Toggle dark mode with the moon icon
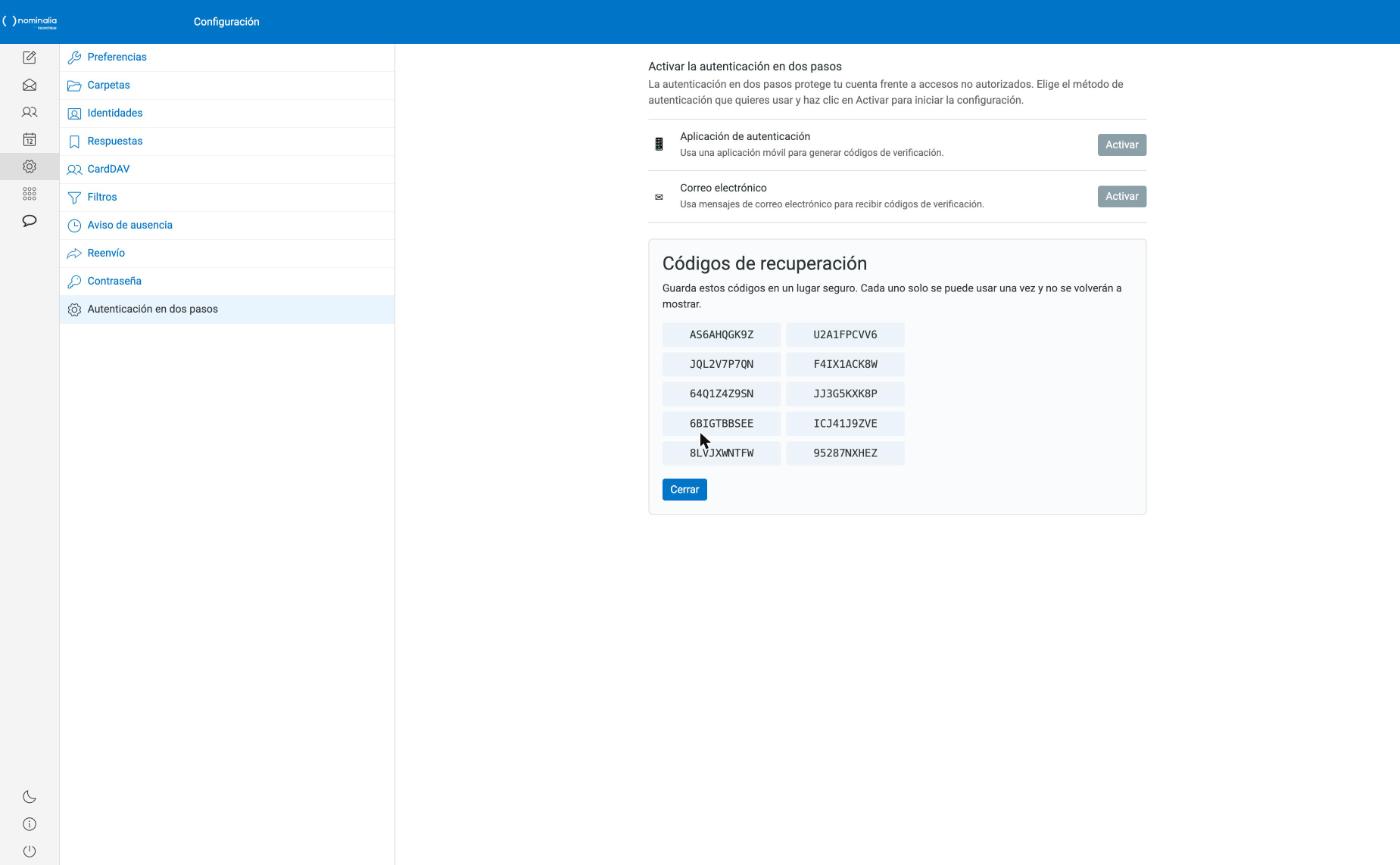This screenshot has height=865, width=1400. click(x=29, y=797)
